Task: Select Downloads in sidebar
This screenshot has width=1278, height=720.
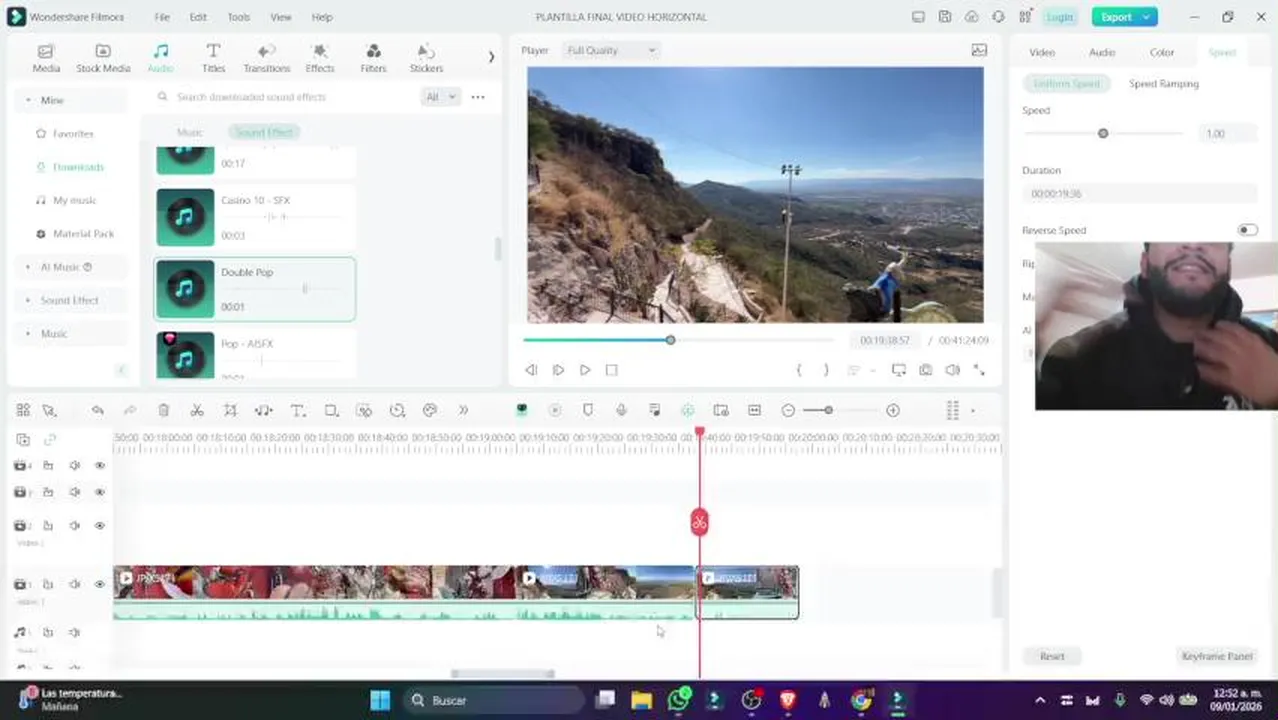Action: pyautogui.click(x=78, y=167)
